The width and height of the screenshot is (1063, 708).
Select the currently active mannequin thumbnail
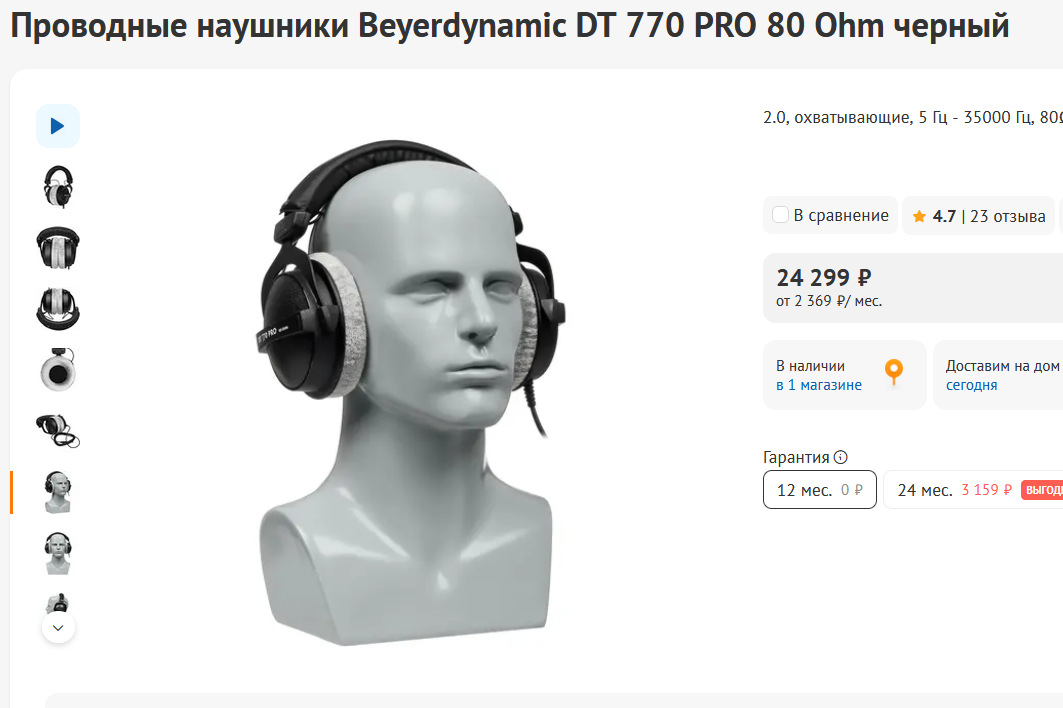pyautogui.click(x=58, y=492)
